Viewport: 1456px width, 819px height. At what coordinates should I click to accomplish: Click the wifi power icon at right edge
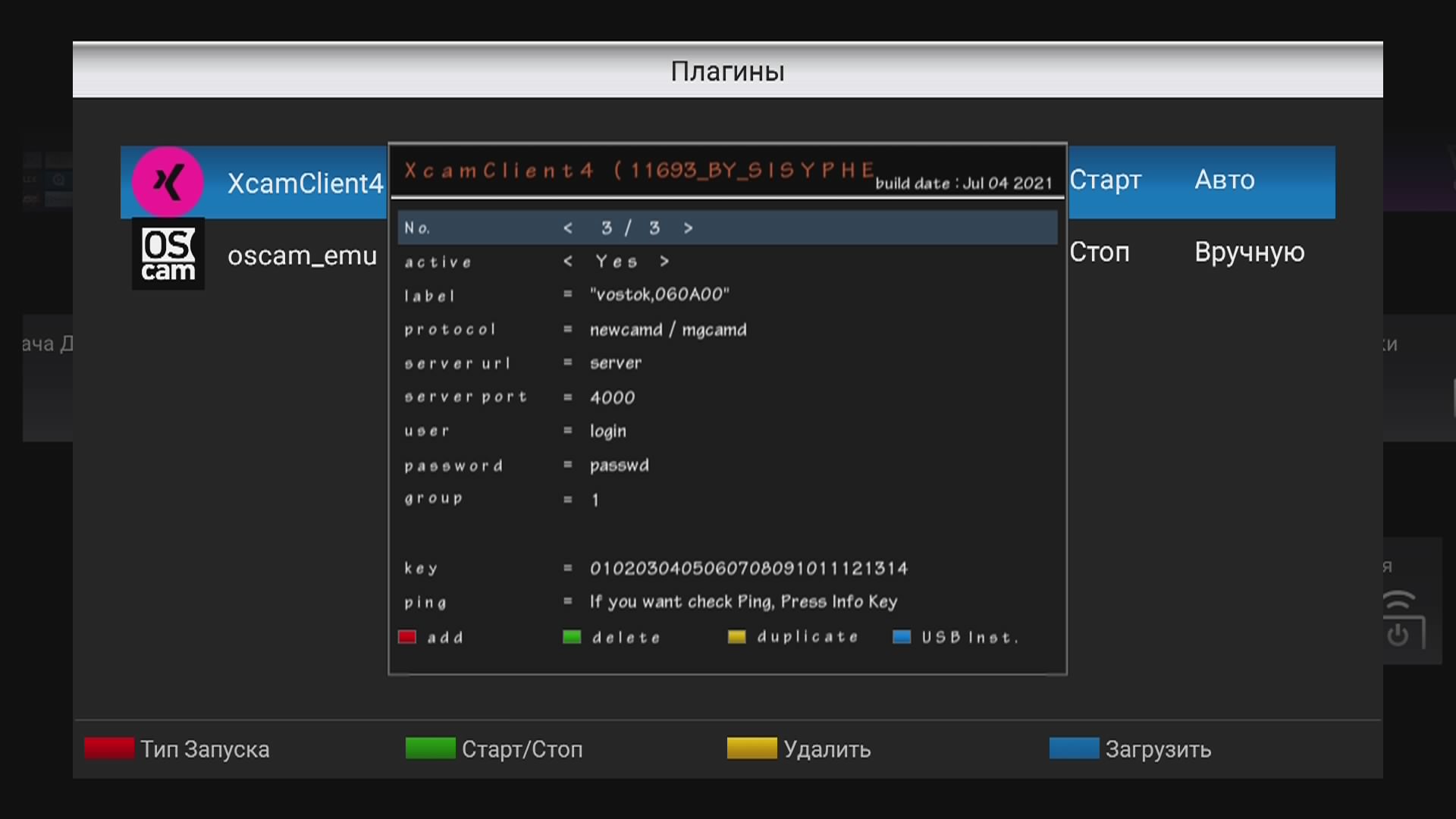pyautogui.click(x=1404, y=619)
